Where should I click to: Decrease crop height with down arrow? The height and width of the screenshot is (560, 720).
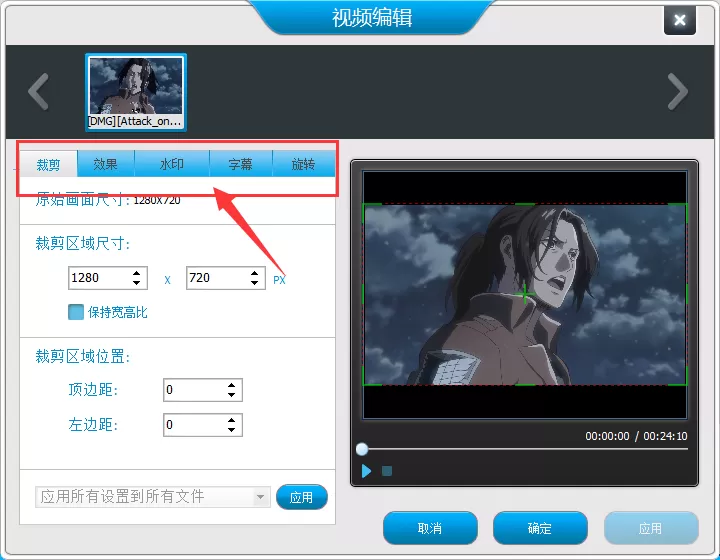255,283
